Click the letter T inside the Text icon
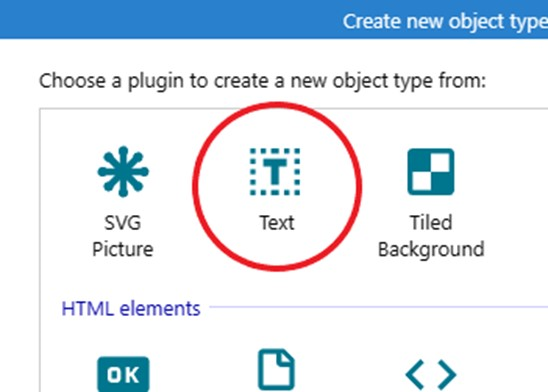Viewport: 548px width, 392px height. tap(275, 172)
